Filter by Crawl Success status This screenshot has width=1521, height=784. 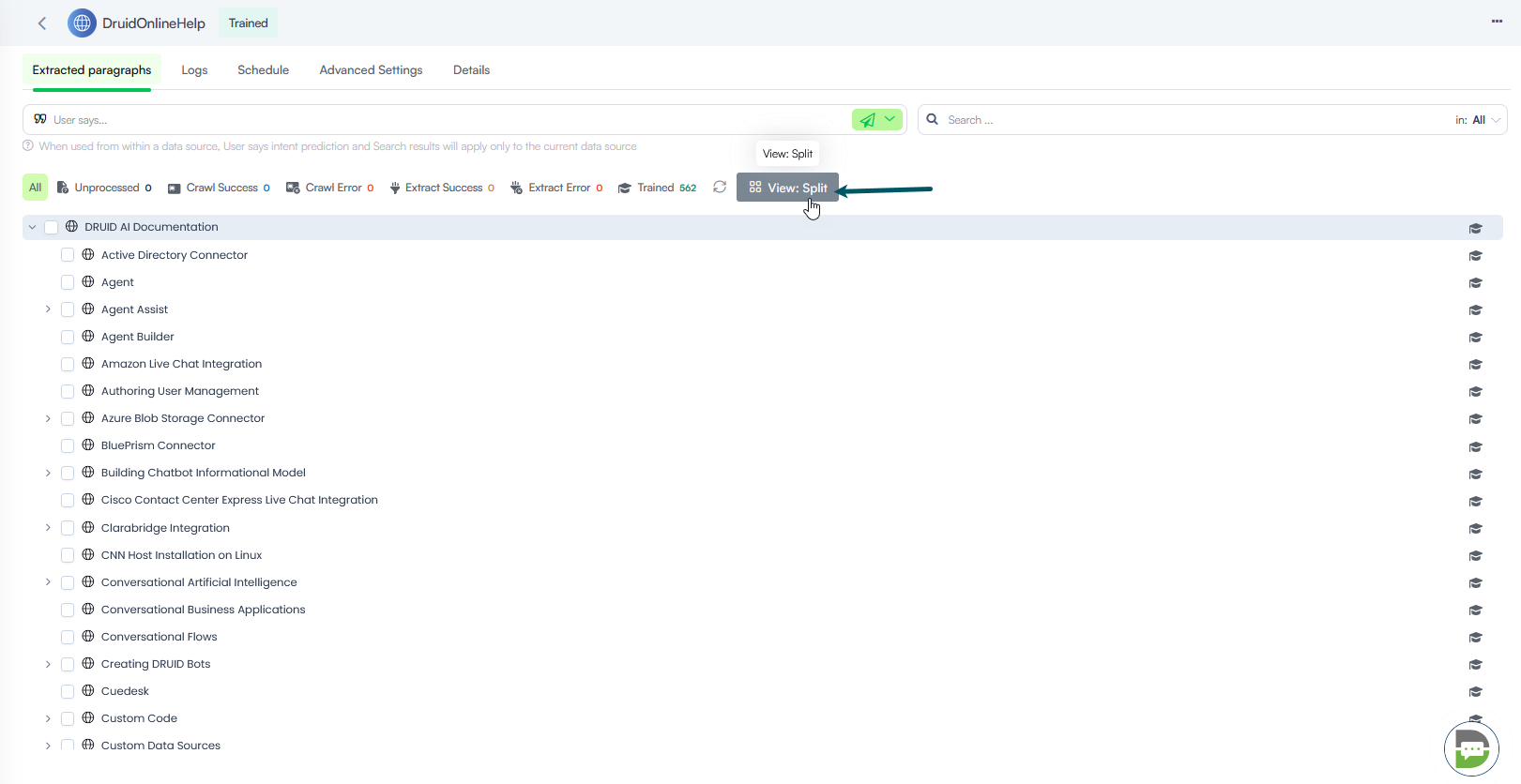[219, 188]
